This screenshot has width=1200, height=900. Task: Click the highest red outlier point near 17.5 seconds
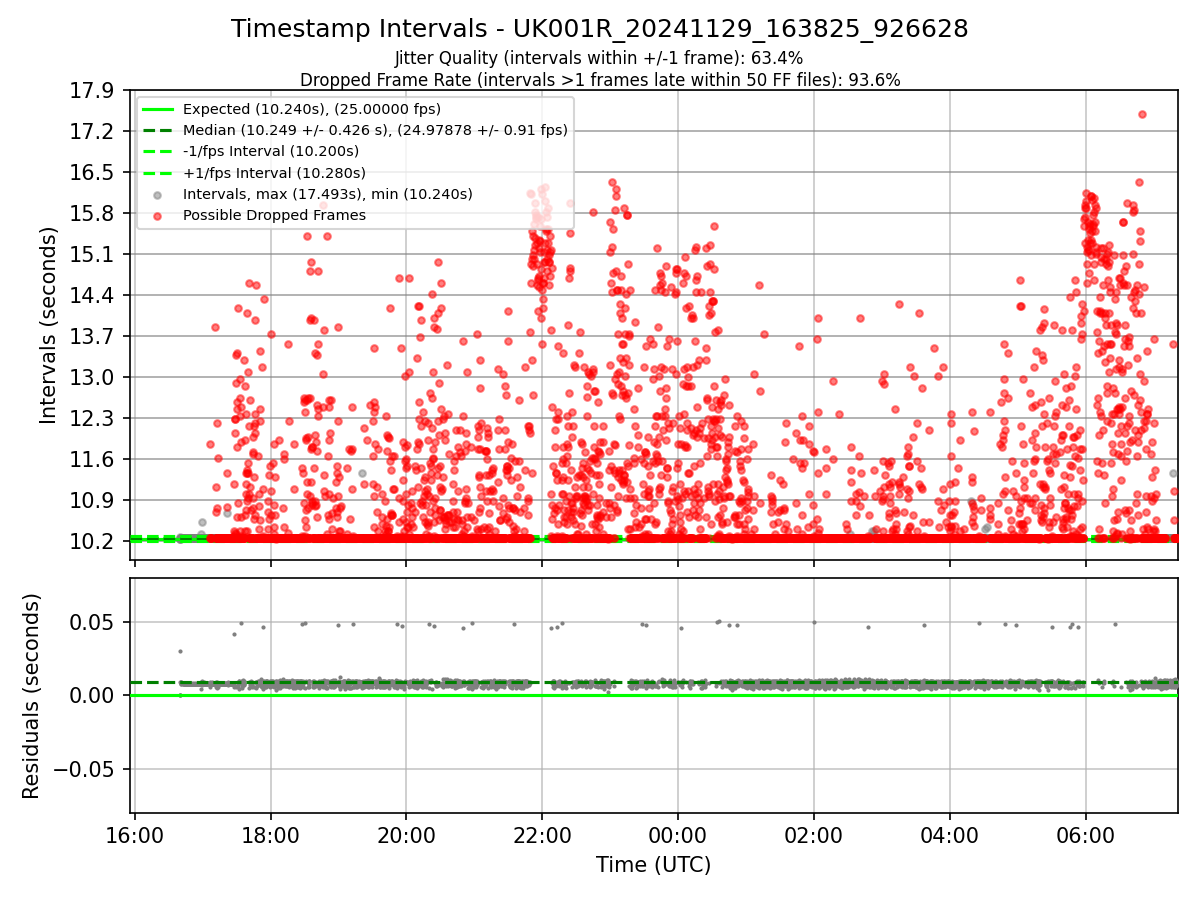[x=1142, y=114]
